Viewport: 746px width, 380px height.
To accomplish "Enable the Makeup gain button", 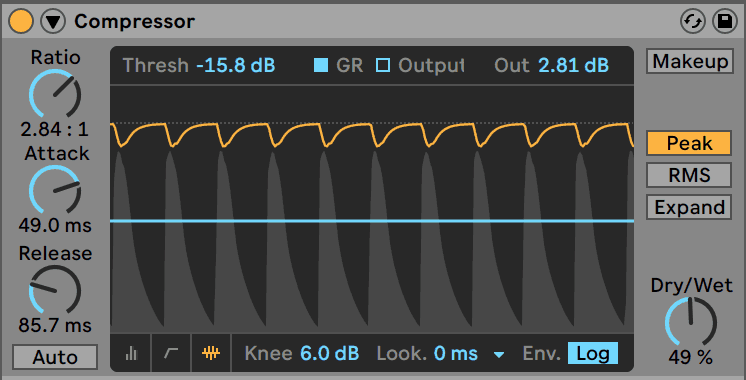I will pos(689,61).
